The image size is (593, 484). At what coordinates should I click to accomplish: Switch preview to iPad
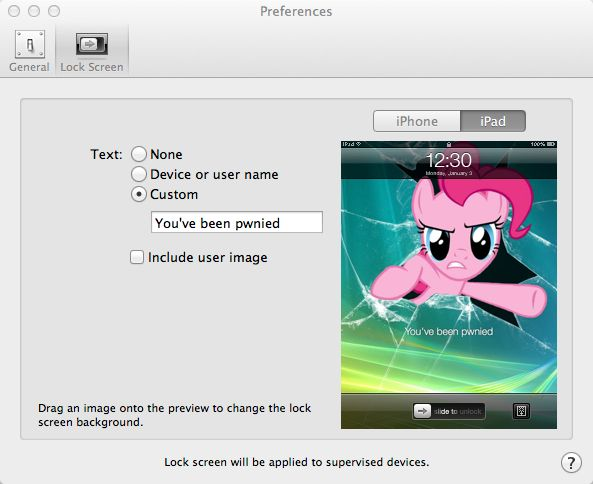493,121
